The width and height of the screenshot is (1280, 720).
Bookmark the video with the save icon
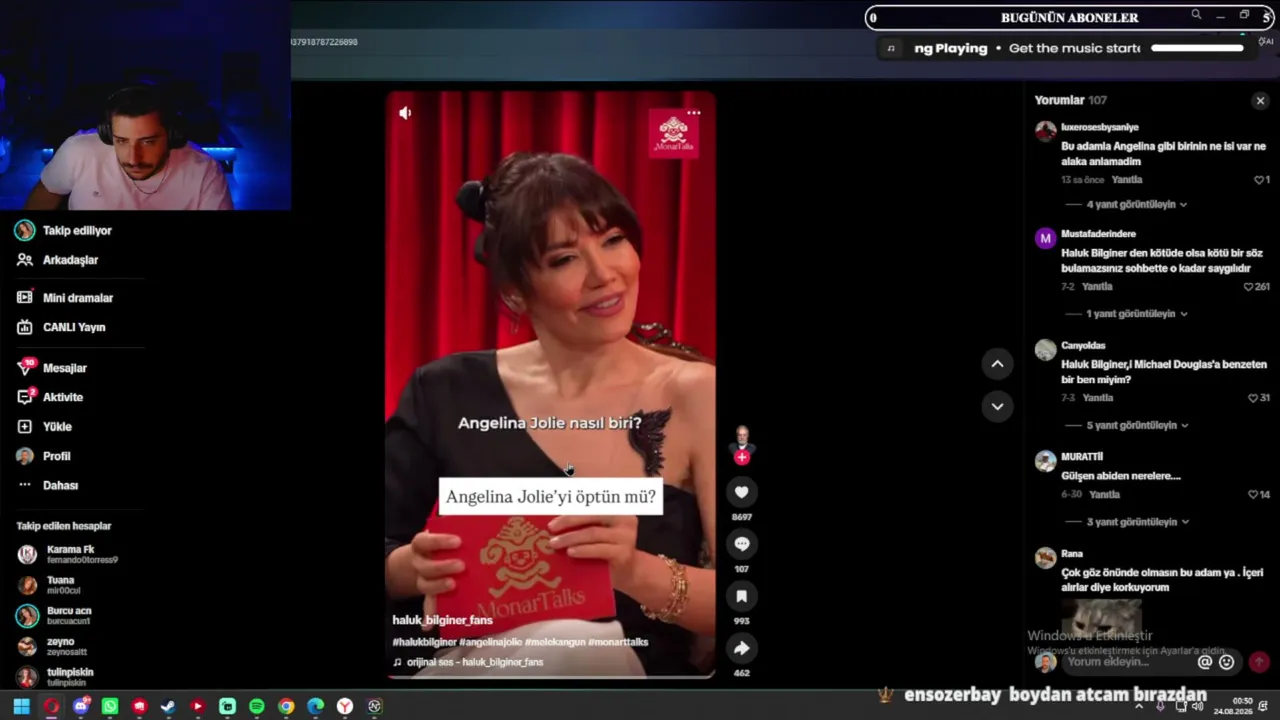coord(741,596)
